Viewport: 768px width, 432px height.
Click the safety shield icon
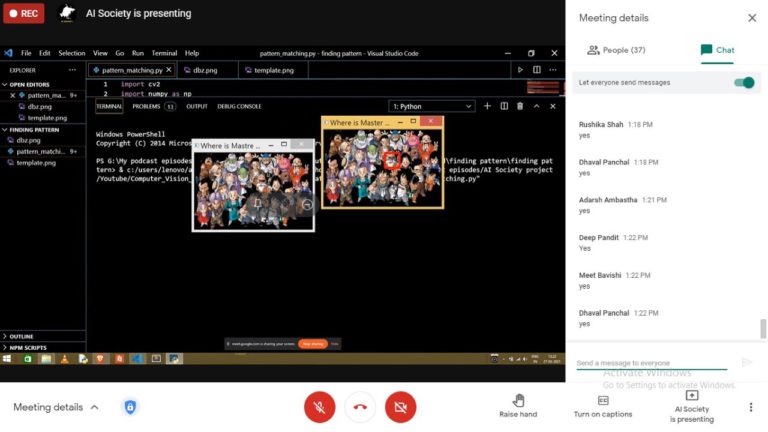tap(130, 407)
